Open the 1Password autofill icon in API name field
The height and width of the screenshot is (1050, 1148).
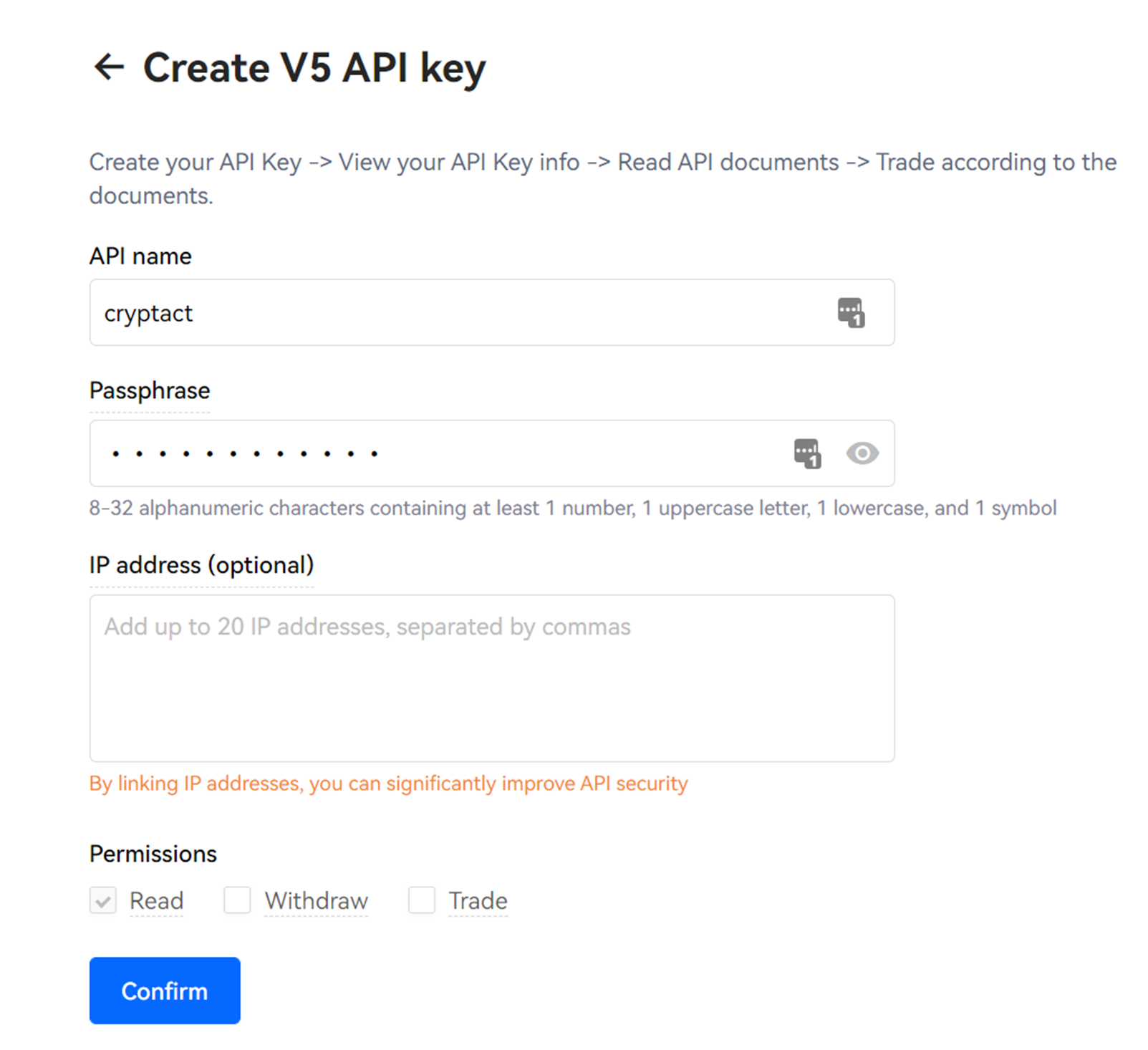click(x=851, y=312)
